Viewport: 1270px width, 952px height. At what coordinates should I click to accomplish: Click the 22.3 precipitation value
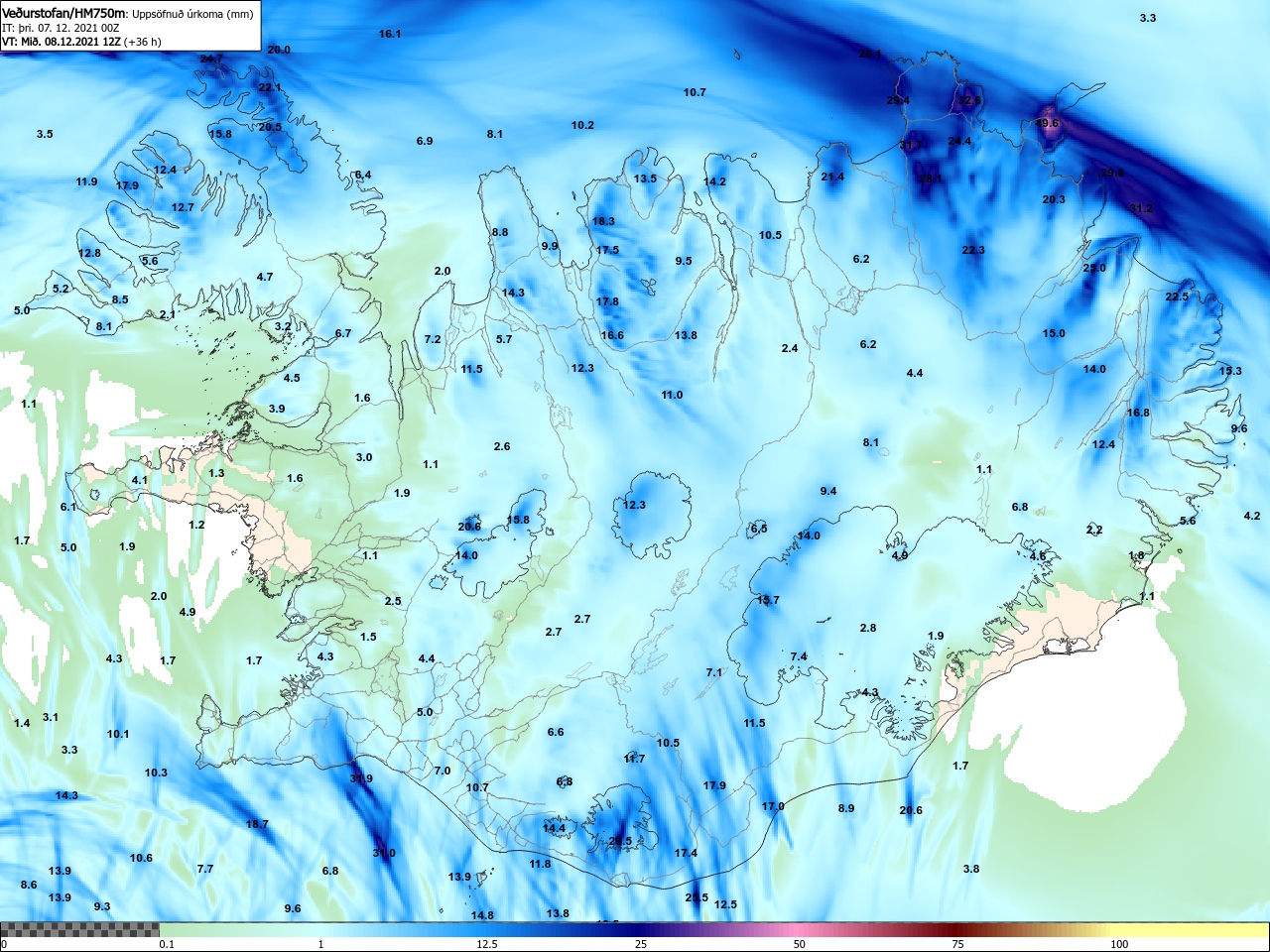pyautogui.click(x=973, y=251)
